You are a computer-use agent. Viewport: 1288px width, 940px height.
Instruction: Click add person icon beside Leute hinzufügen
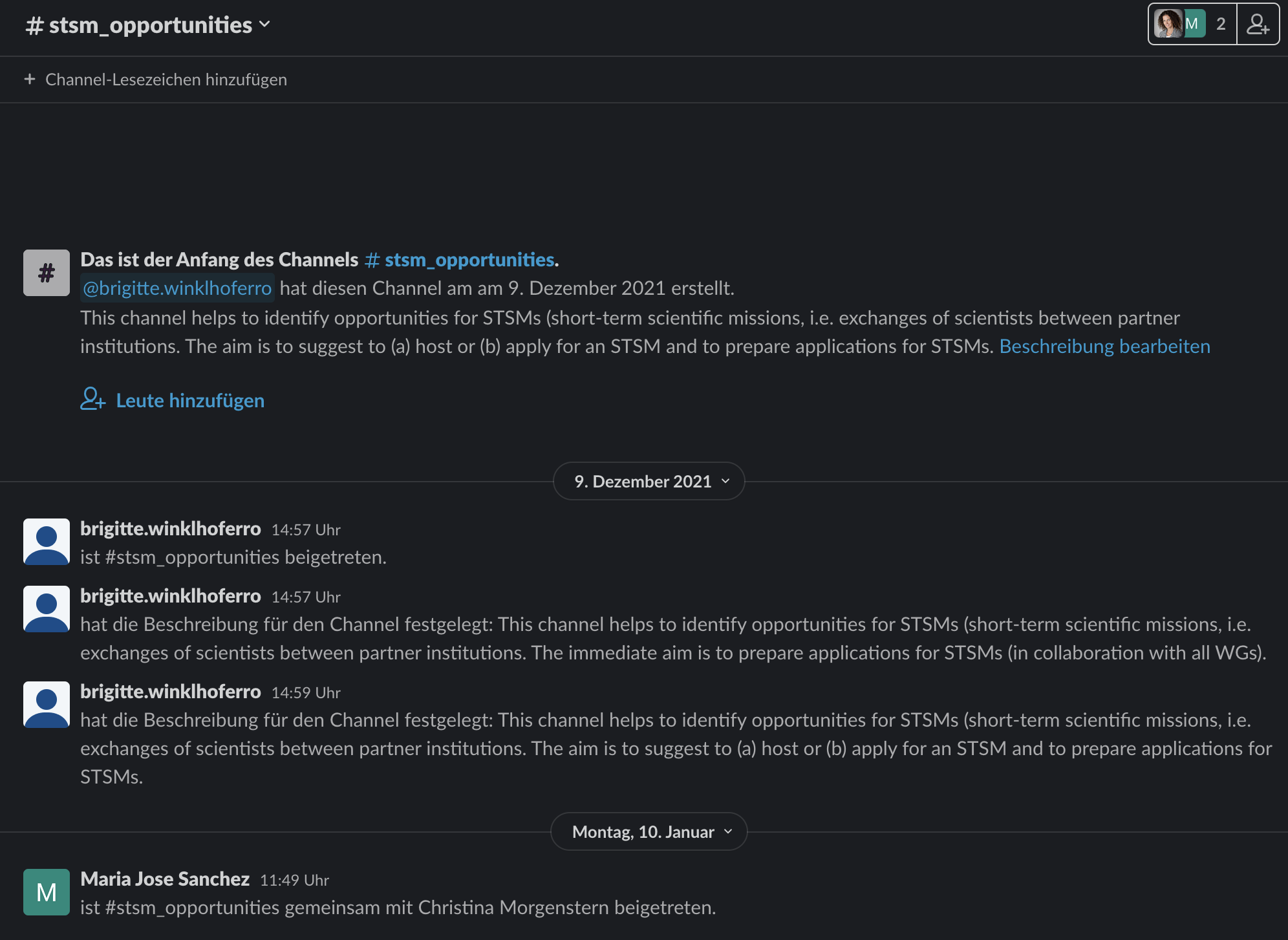click(x=92, y=400)
